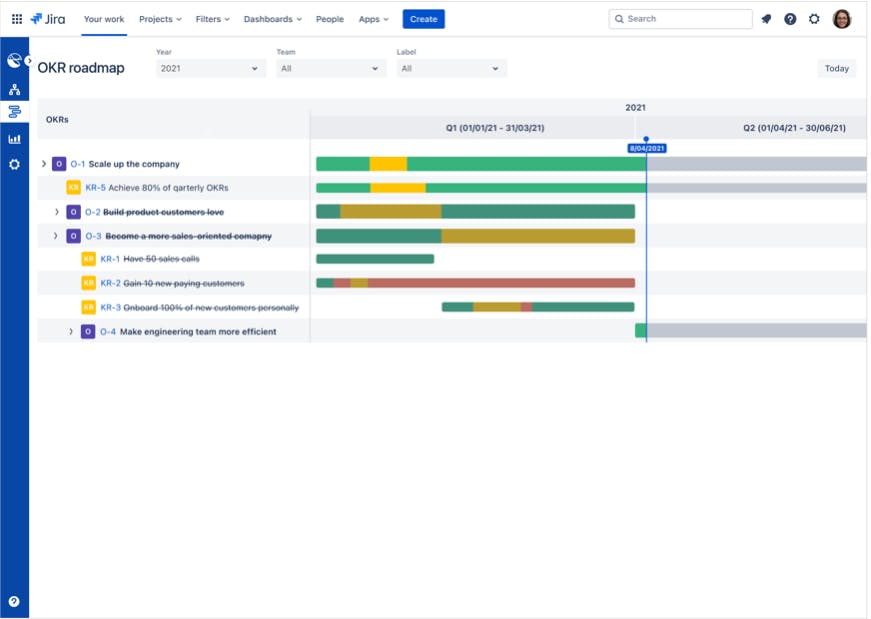
Task: Click the help icon at sidebar bottom
Action: (x=14, y=601)
